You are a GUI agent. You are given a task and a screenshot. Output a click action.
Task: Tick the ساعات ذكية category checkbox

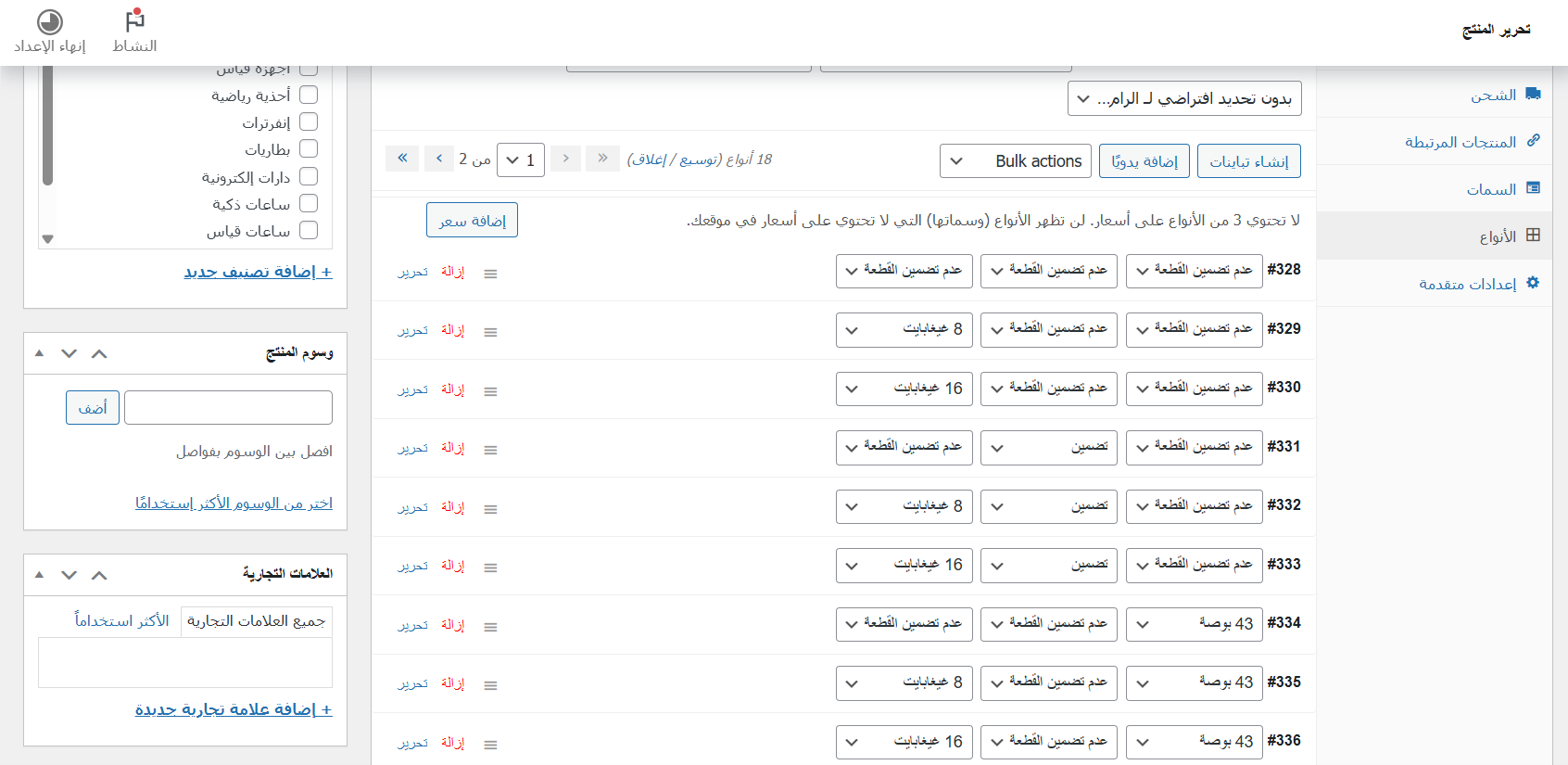click(x=309, y=203)
